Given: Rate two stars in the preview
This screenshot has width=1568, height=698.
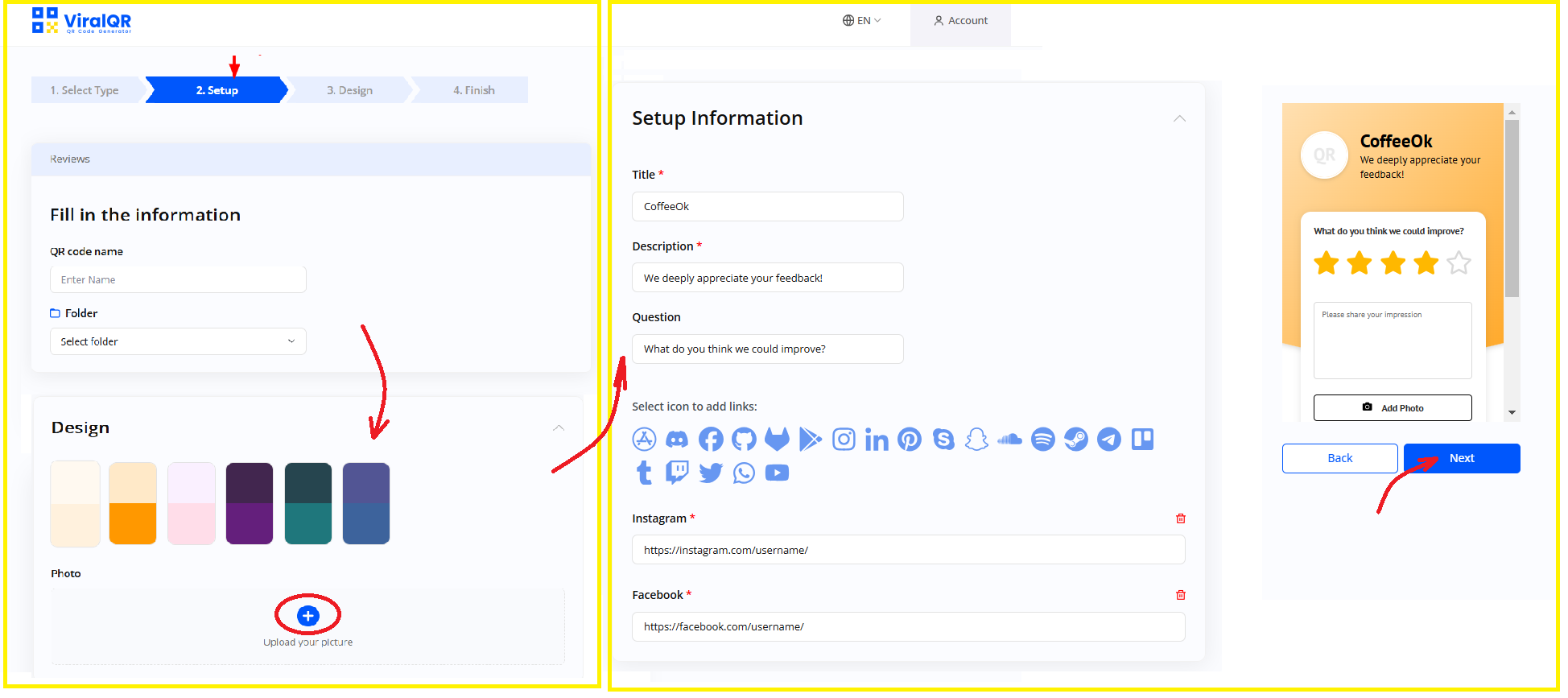Looking at the screenshot, I should 1360,262.
